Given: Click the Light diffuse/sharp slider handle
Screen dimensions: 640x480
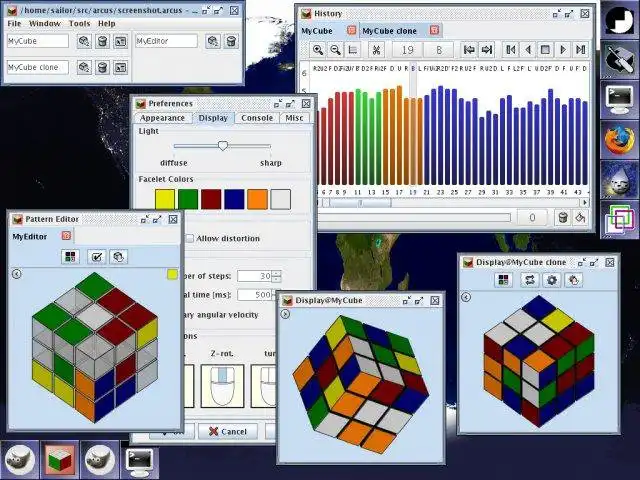Looking at the screenshot, I should coord(222,146).
